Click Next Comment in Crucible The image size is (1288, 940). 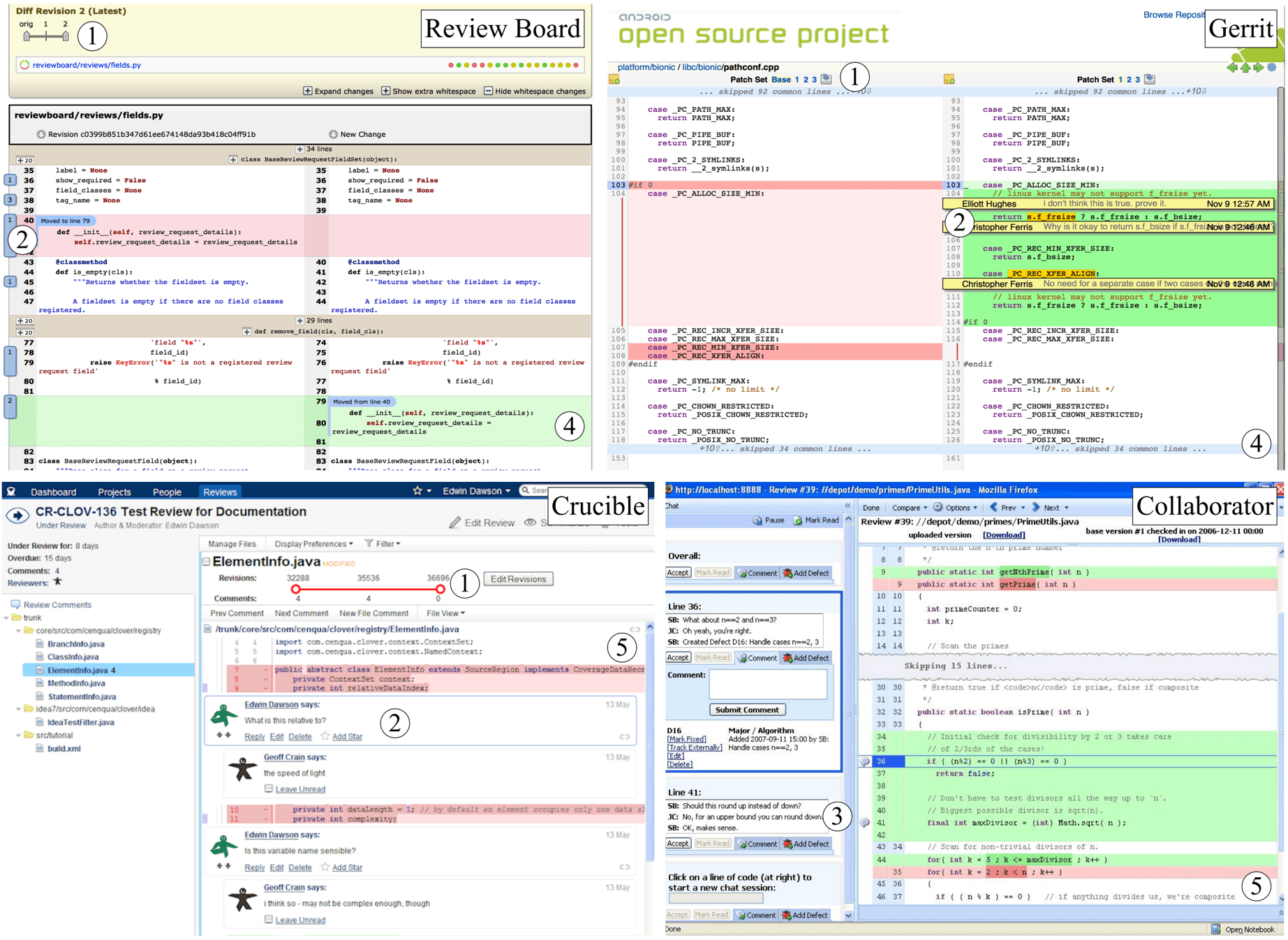pos(301,613)
